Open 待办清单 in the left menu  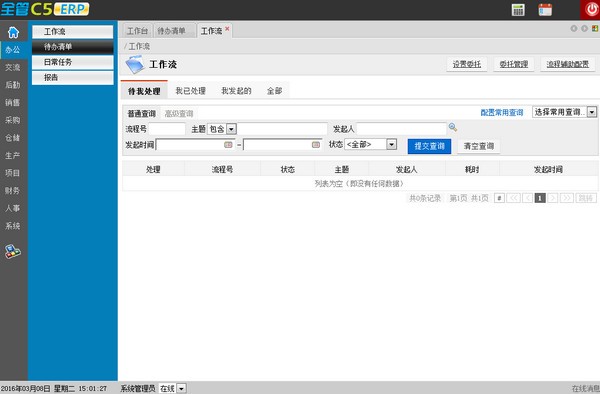pyautogui.click(x=73, y=47)
